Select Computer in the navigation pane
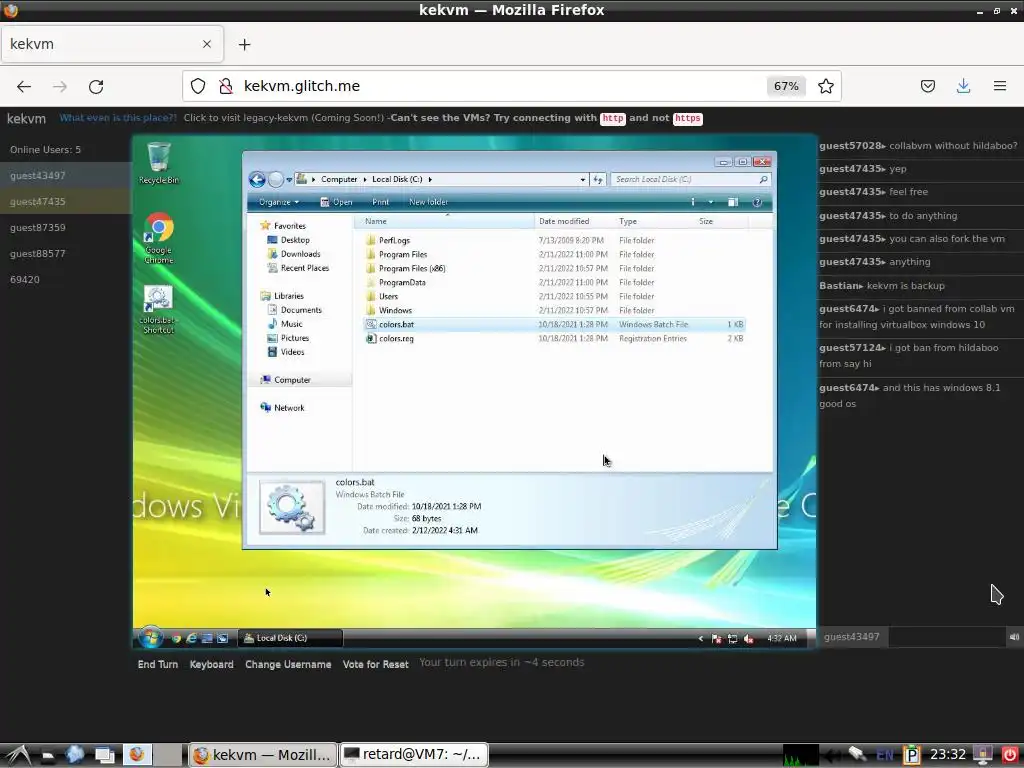The height and width of the screenshot is (768, 1024). pos(285,380)
